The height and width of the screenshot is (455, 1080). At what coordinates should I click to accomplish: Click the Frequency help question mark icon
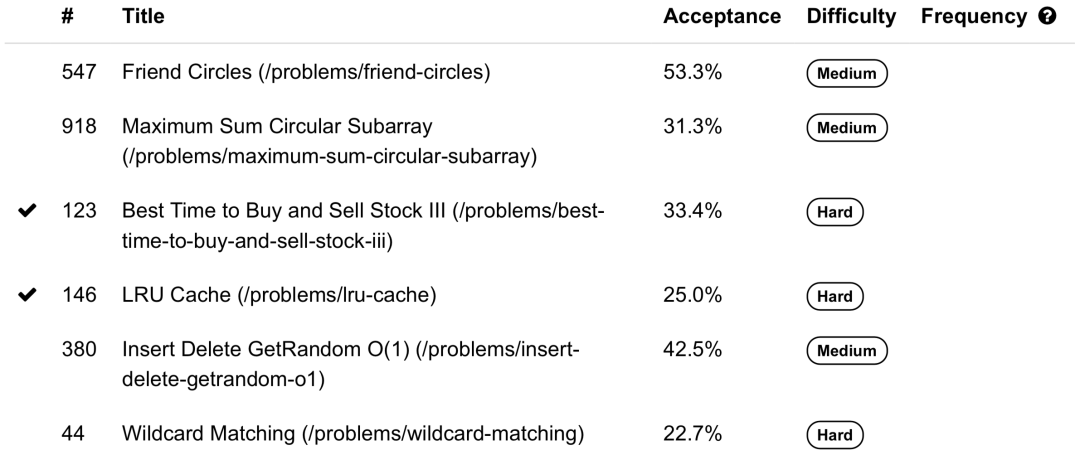(1047, 17)
